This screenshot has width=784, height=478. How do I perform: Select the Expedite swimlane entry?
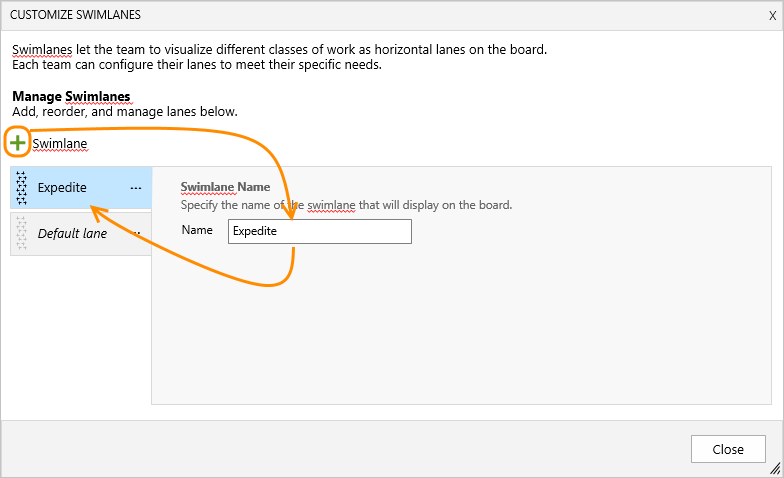point(81,188)
